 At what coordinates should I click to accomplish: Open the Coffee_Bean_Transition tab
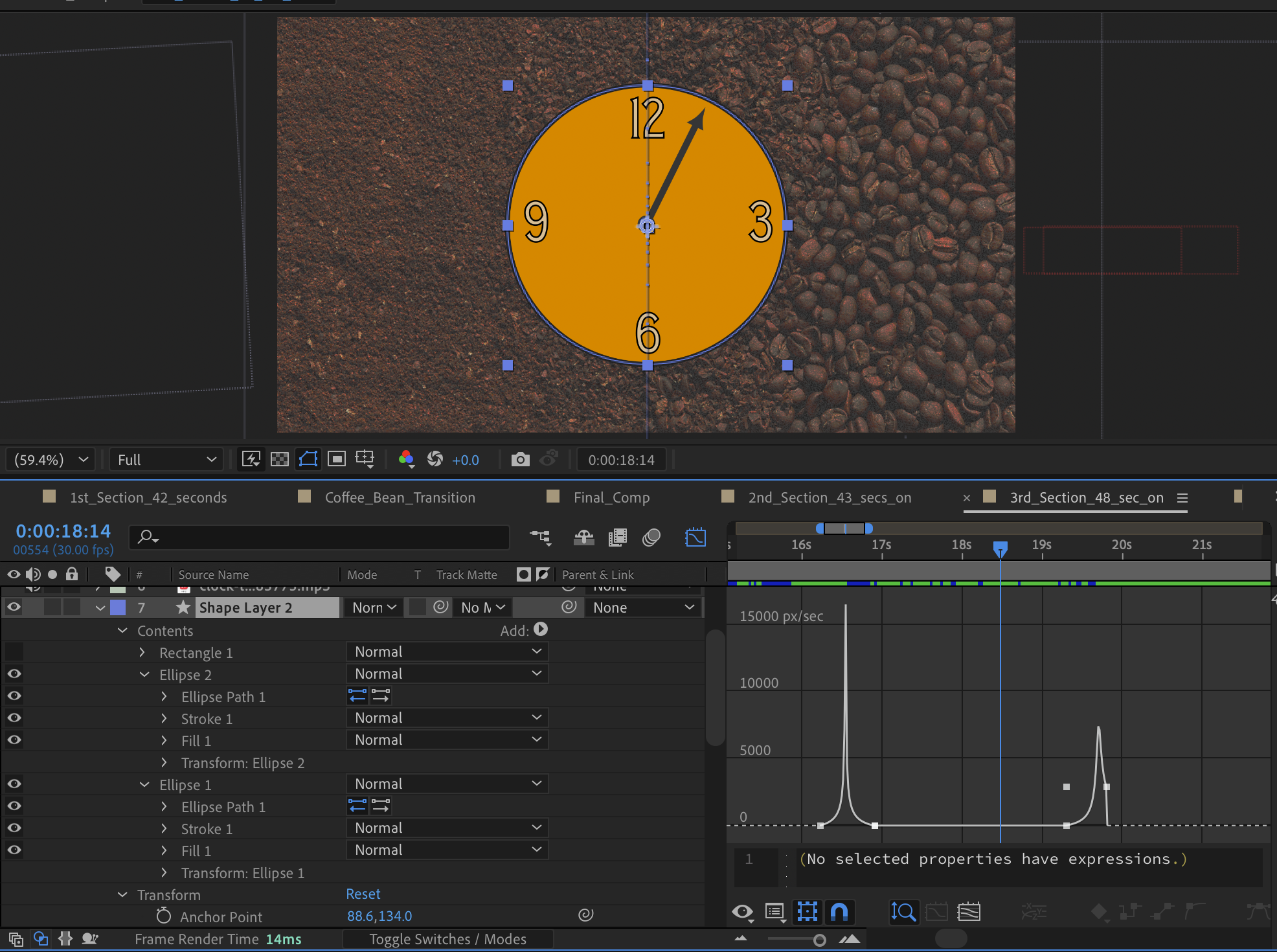[400, 497]
